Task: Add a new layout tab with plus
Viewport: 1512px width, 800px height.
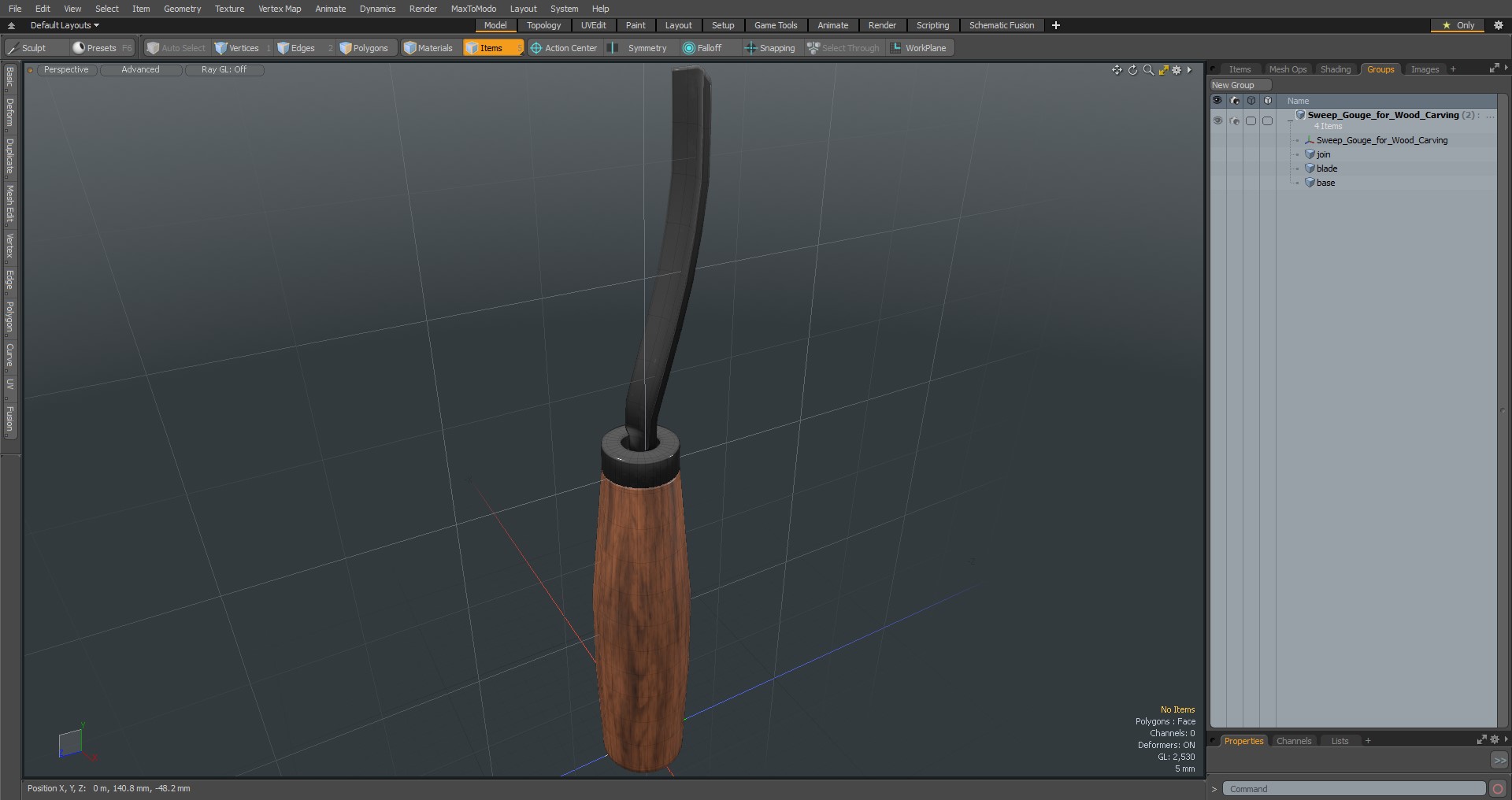Action: (x=1056, y=25)
